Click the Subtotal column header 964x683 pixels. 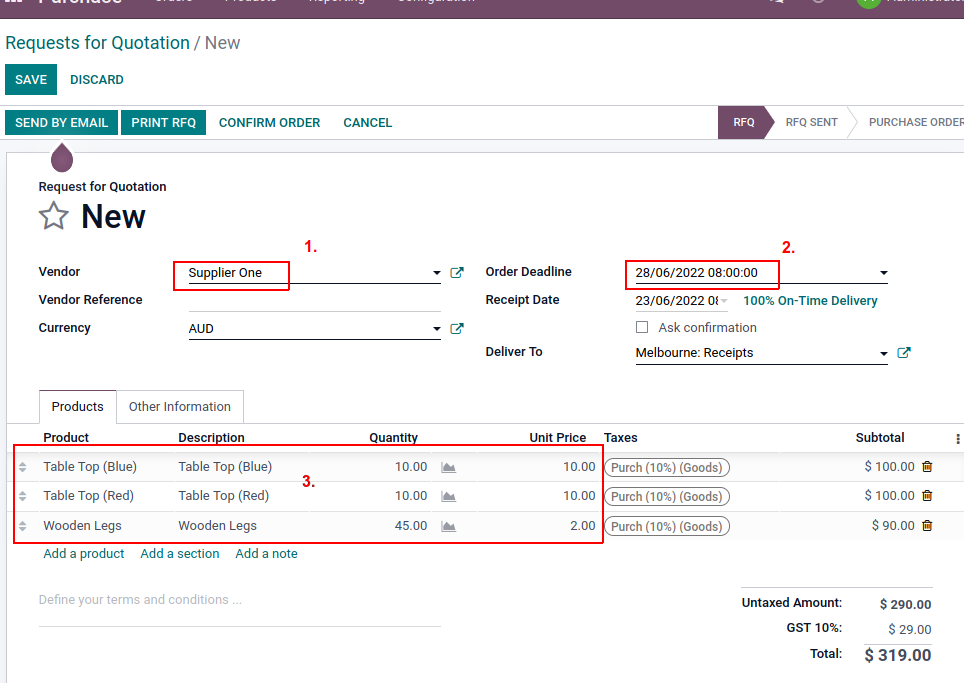[880, 438]
